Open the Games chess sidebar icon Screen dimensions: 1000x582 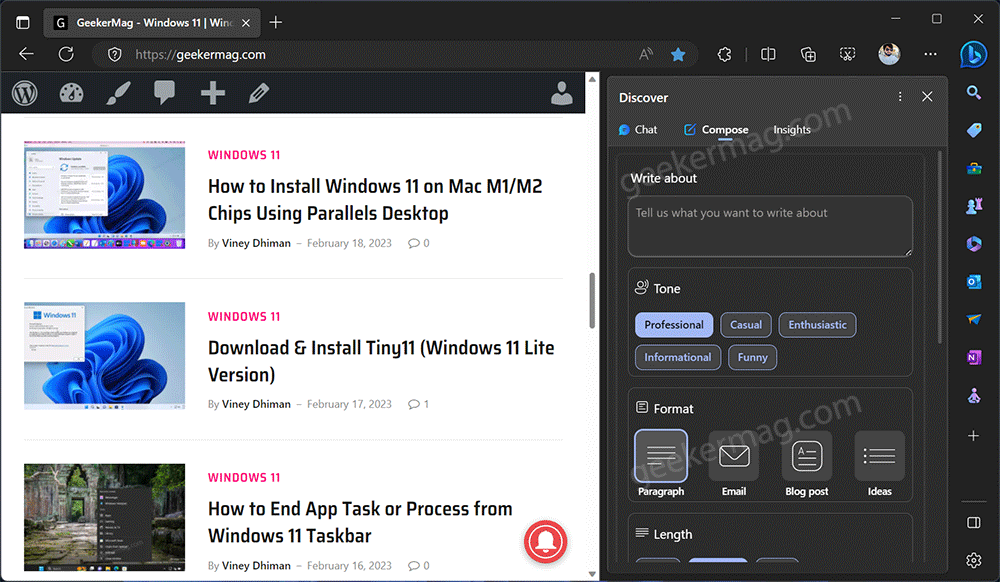click(974, 206)
